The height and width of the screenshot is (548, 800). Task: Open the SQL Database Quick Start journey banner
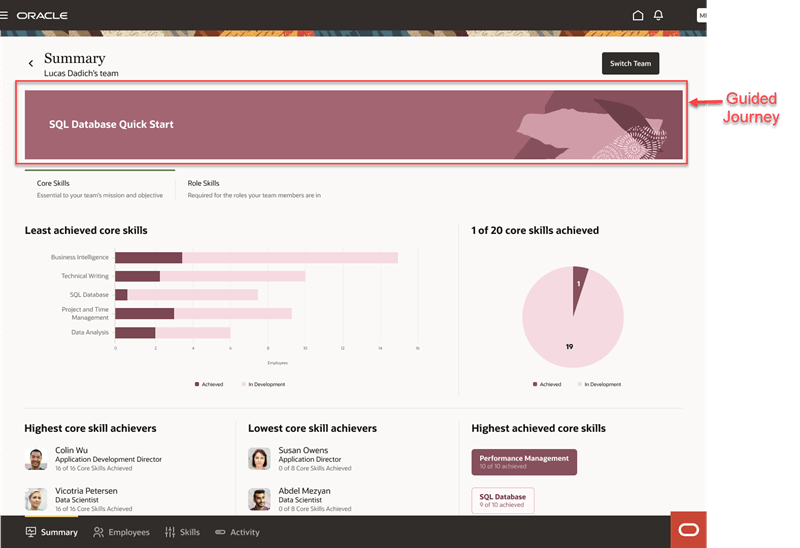tap(353, 124)
